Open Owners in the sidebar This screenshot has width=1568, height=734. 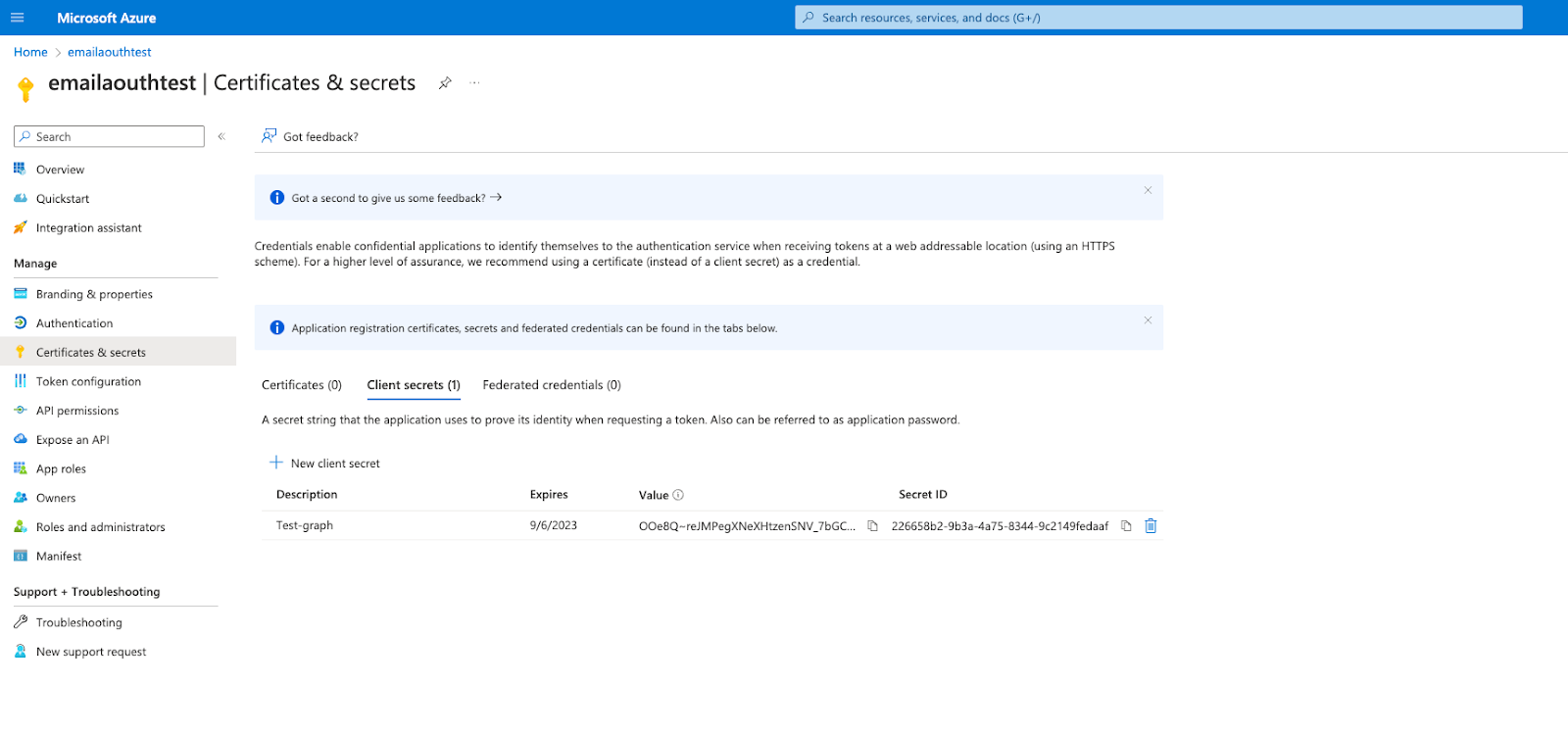(x=56, y=498)
